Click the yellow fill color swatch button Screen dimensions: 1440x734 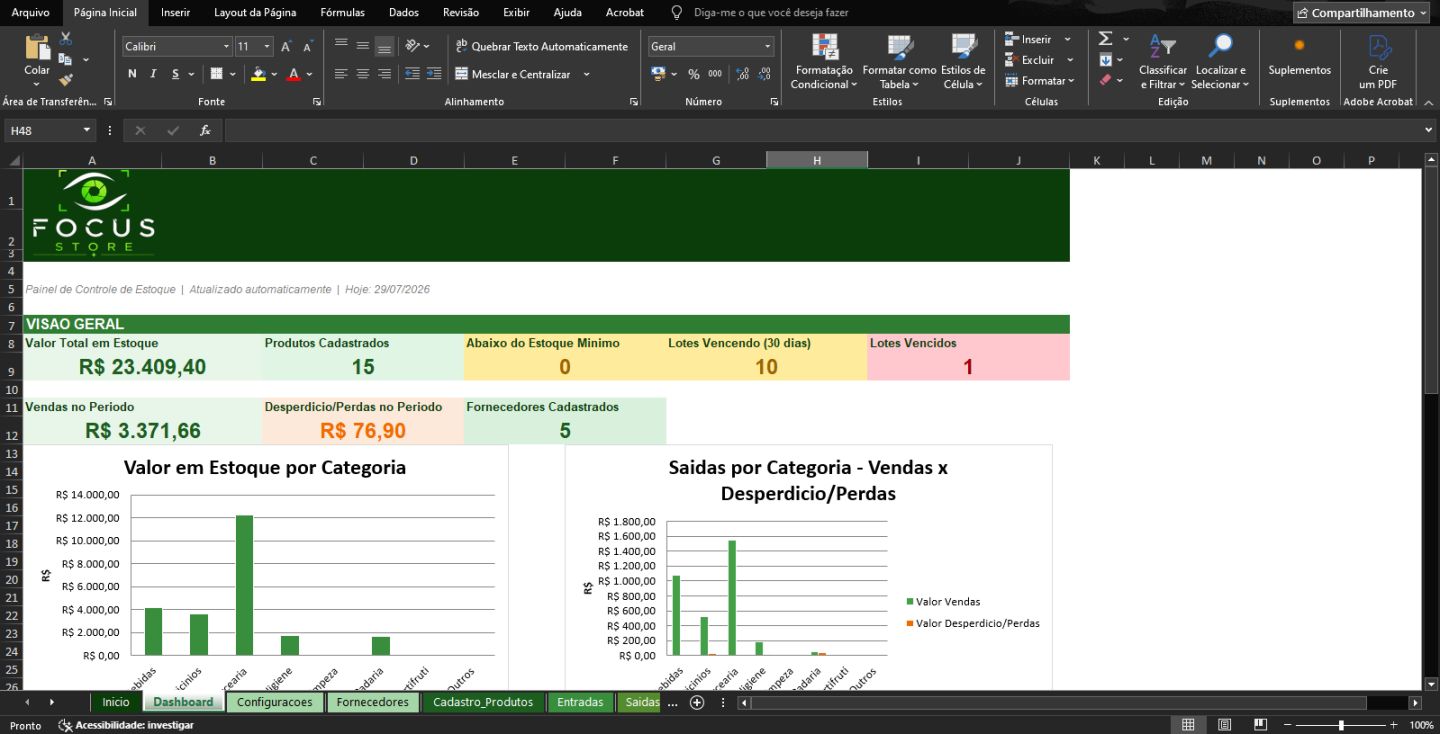coord(258,74)
